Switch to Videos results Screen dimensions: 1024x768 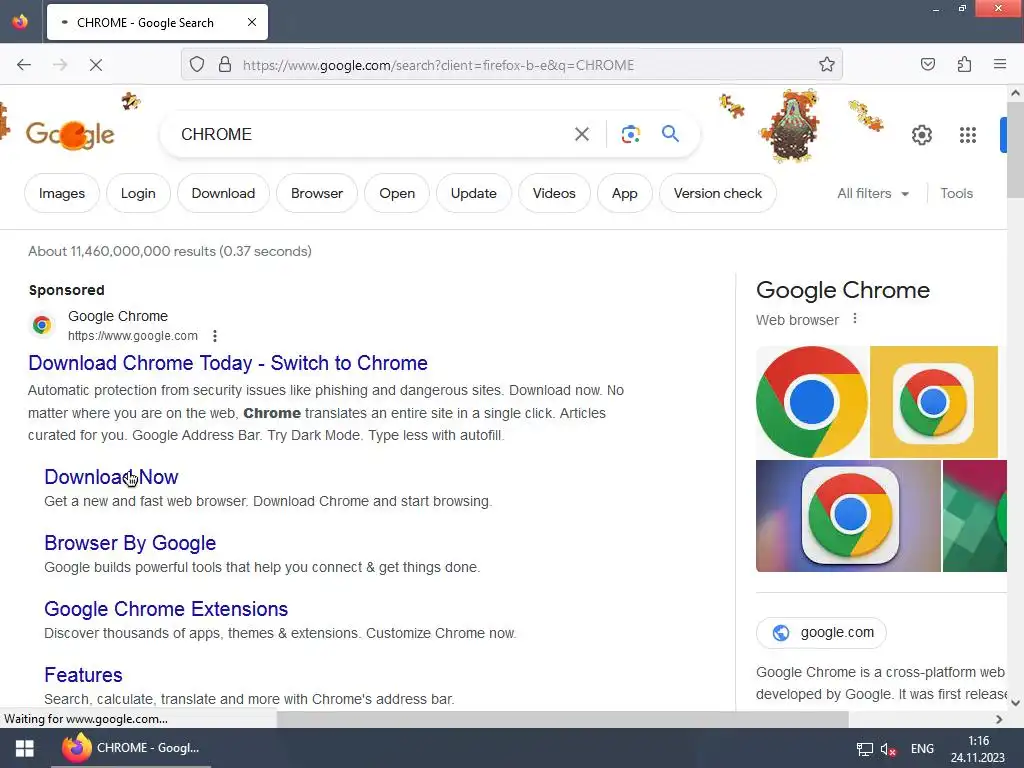point(554,193)
